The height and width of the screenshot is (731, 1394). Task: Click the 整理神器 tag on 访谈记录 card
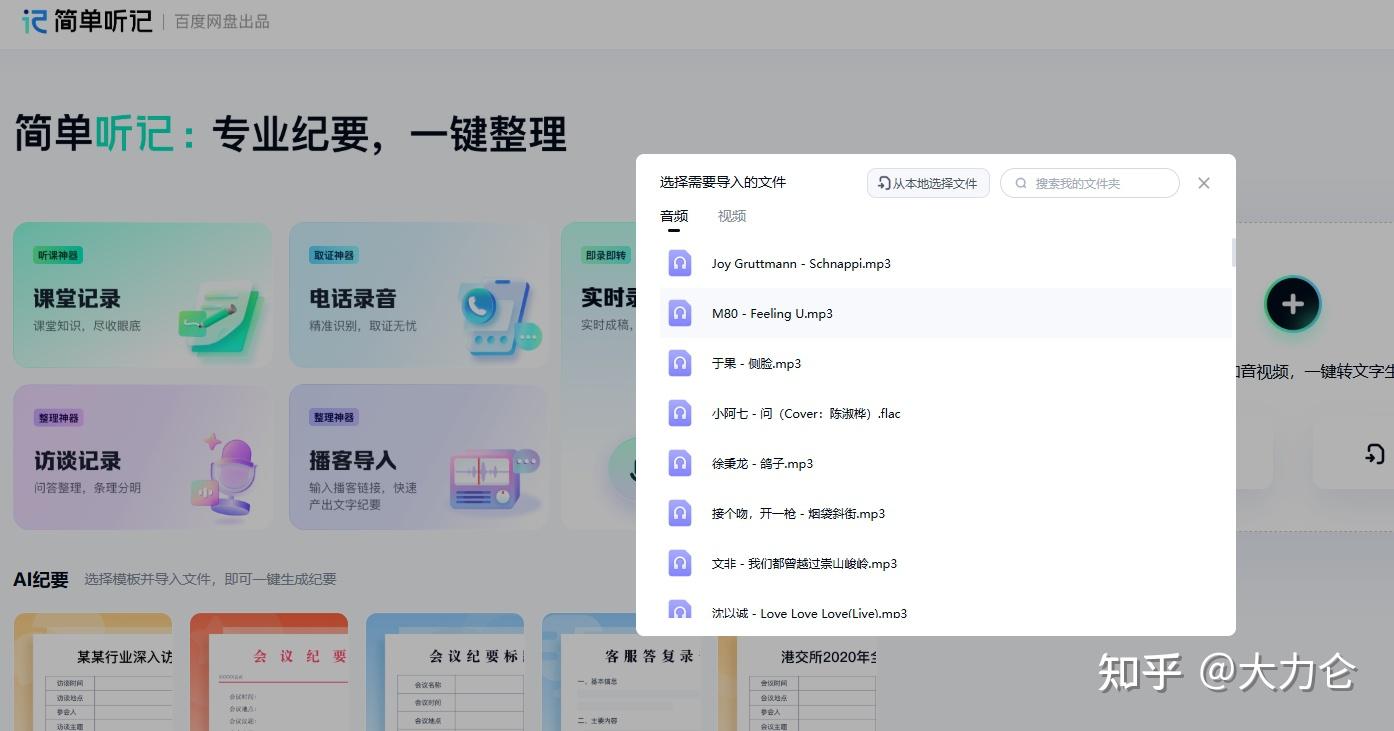58,418
